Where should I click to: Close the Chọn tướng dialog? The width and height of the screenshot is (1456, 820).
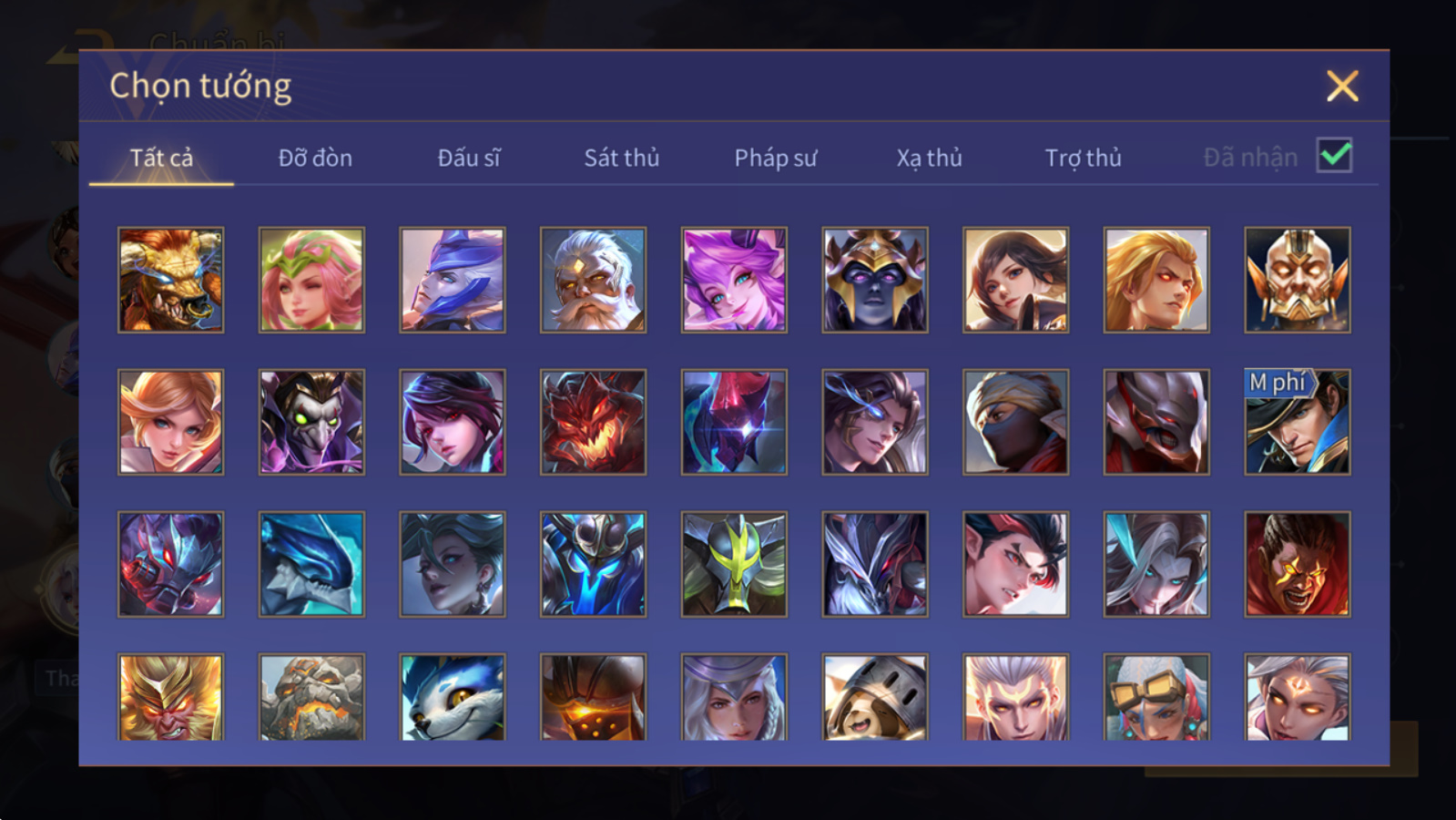click(x=1342, y=87)
